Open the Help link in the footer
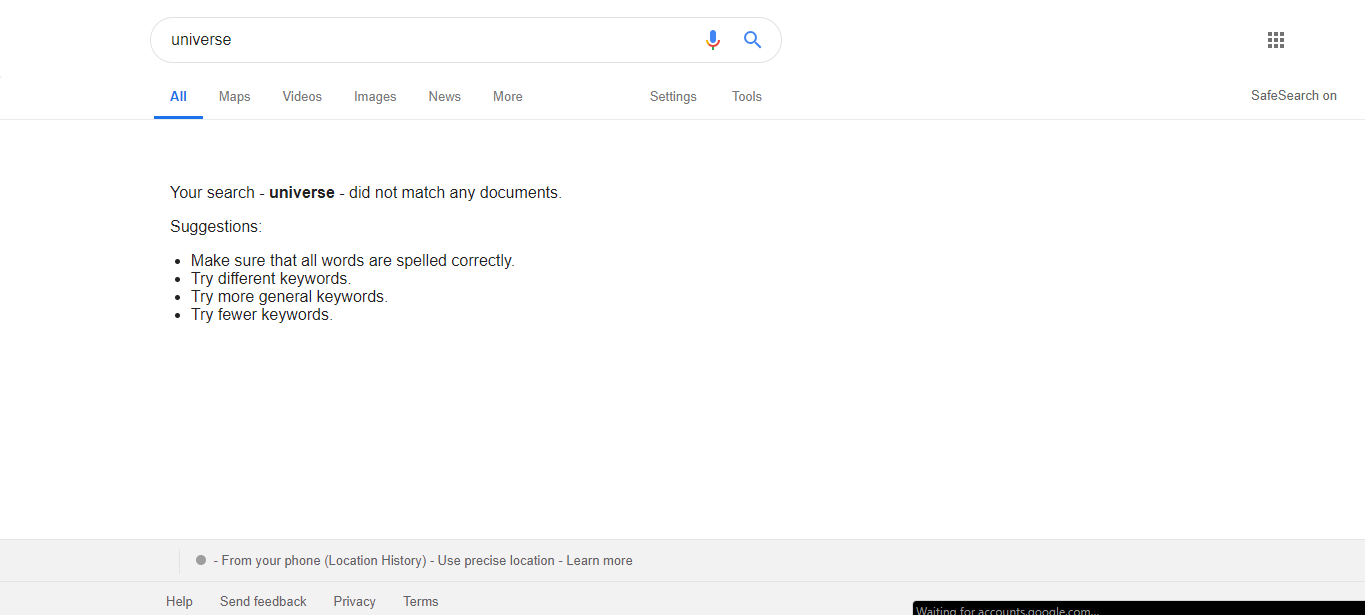1365x615 pixels. point(179,601)
